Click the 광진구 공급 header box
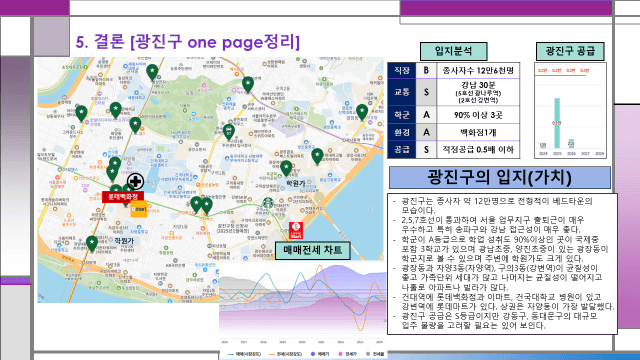Screen dimensions: 640x360 pyautogui.click(x=570, y=51)
